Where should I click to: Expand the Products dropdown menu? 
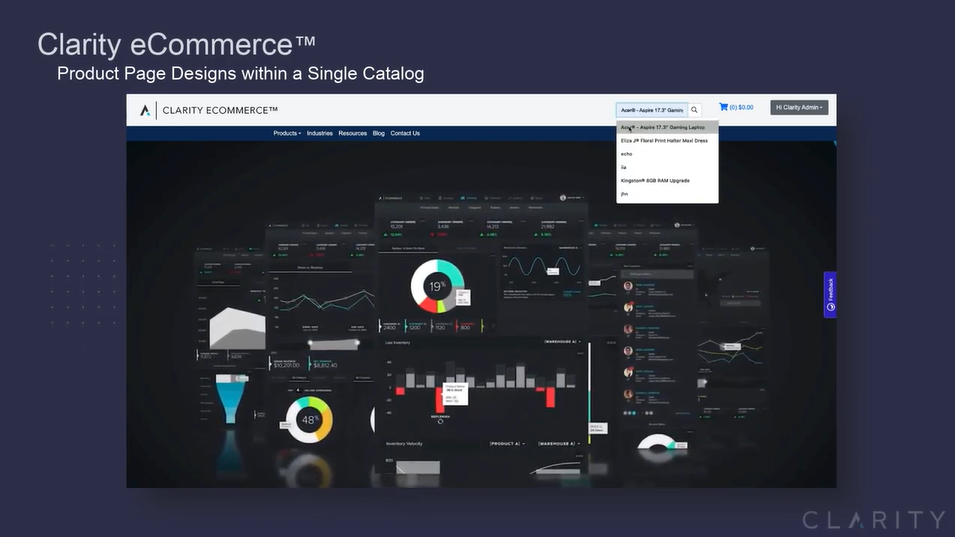click(287, 133)
